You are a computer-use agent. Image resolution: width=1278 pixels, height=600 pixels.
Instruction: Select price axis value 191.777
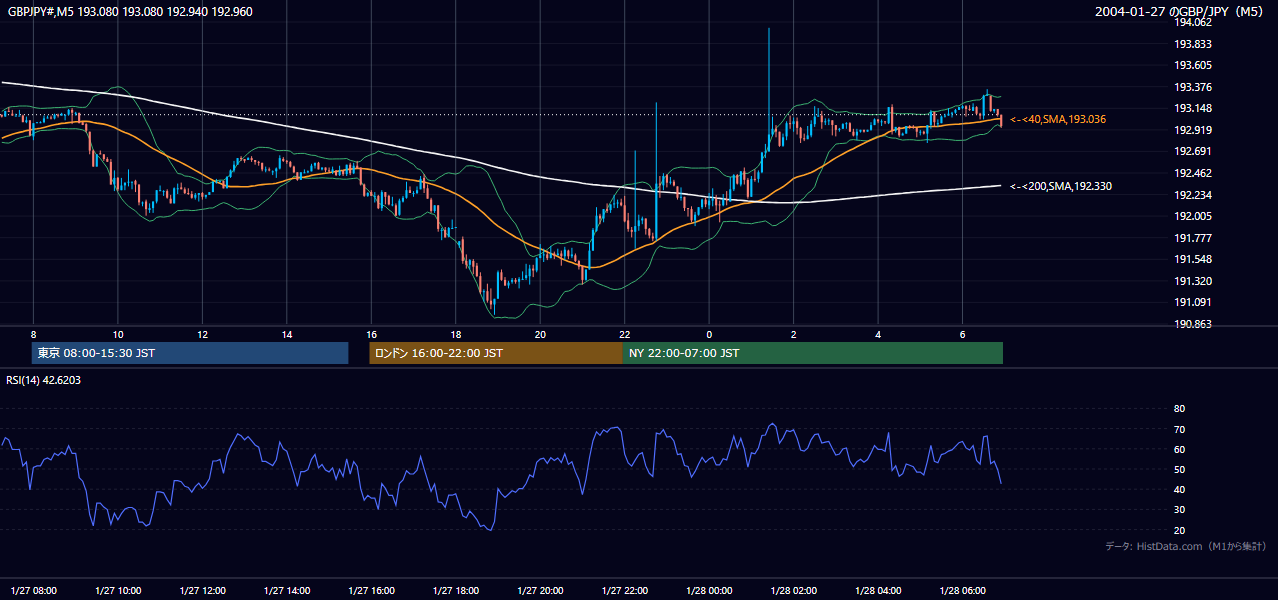[1192, 238]
